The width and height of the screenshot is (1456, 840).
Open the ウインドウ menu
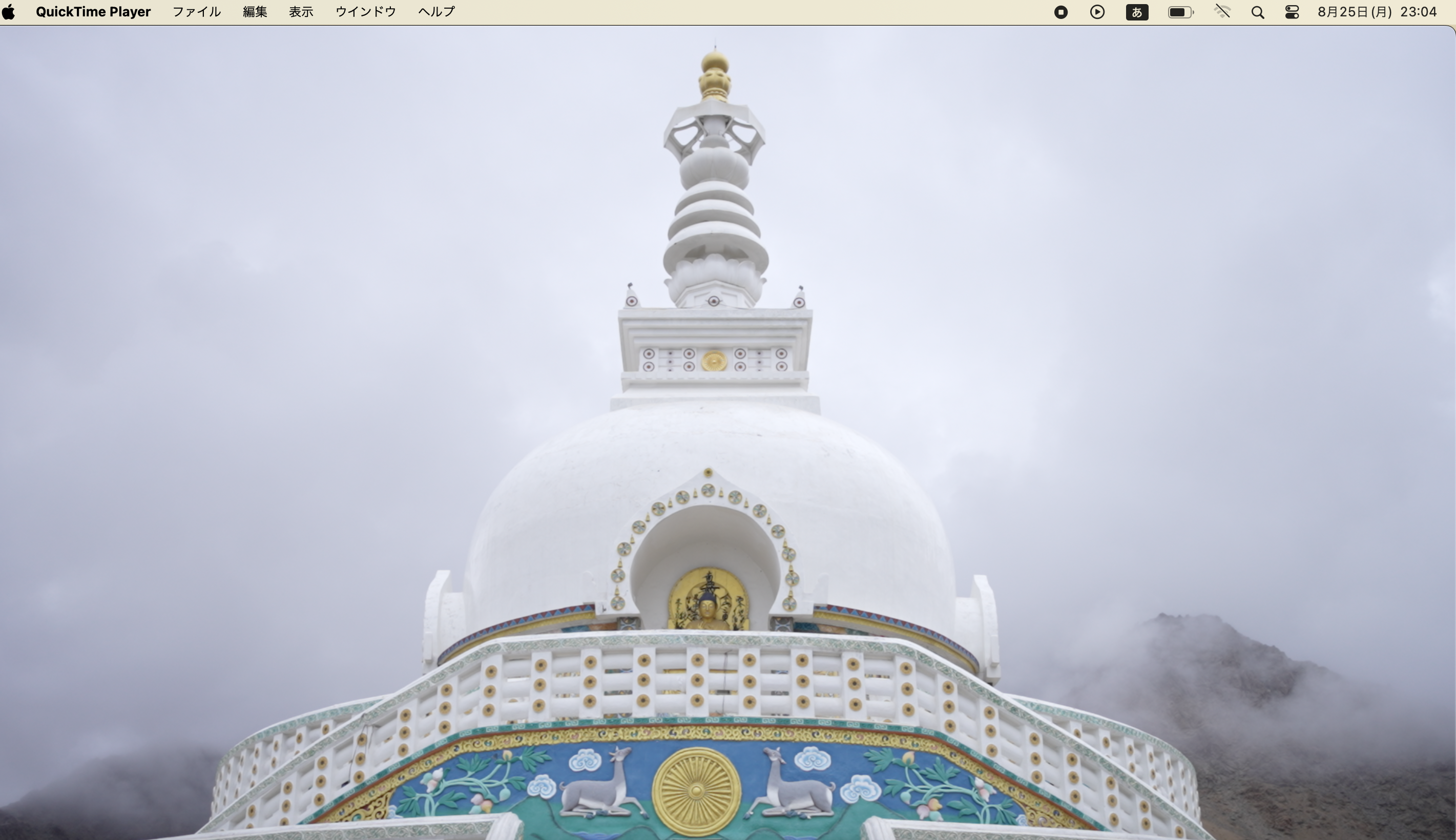[x=366, y=12]
